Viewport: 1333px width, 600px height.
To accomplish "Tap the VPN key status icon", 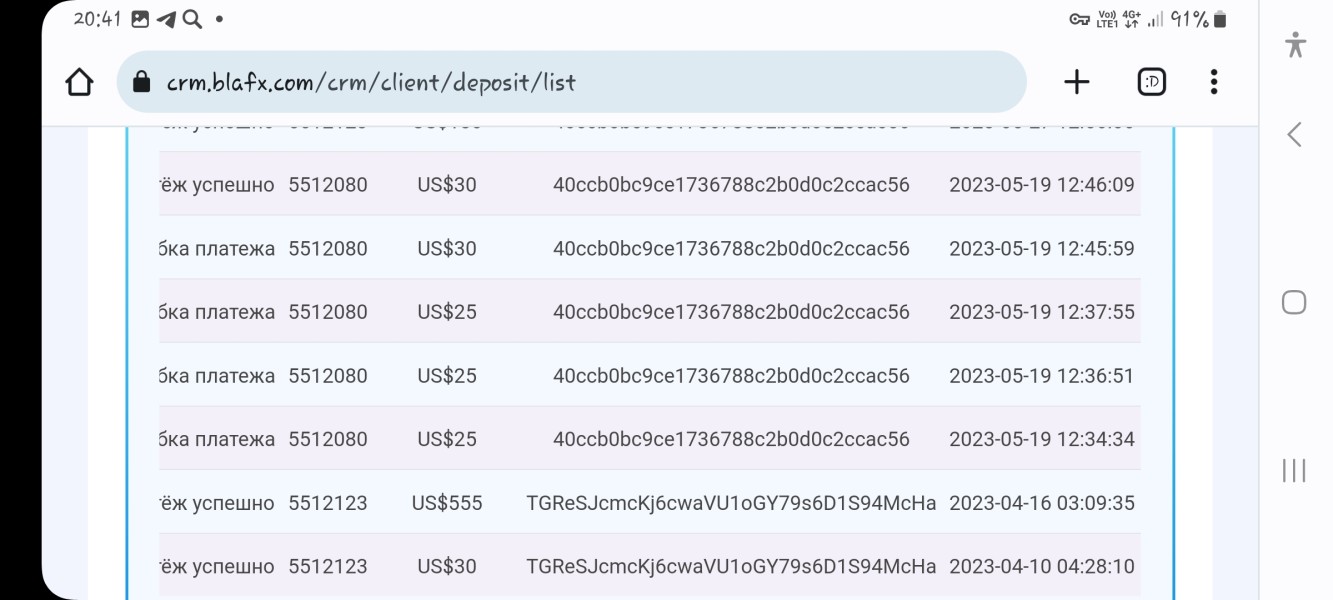I will (1079, 19).
